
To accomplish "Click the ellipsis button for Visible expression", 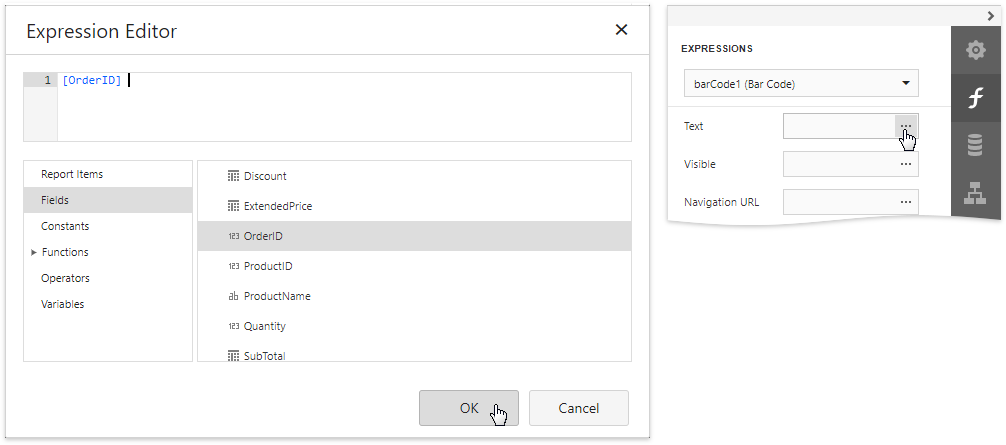I will tap(906, 164).
